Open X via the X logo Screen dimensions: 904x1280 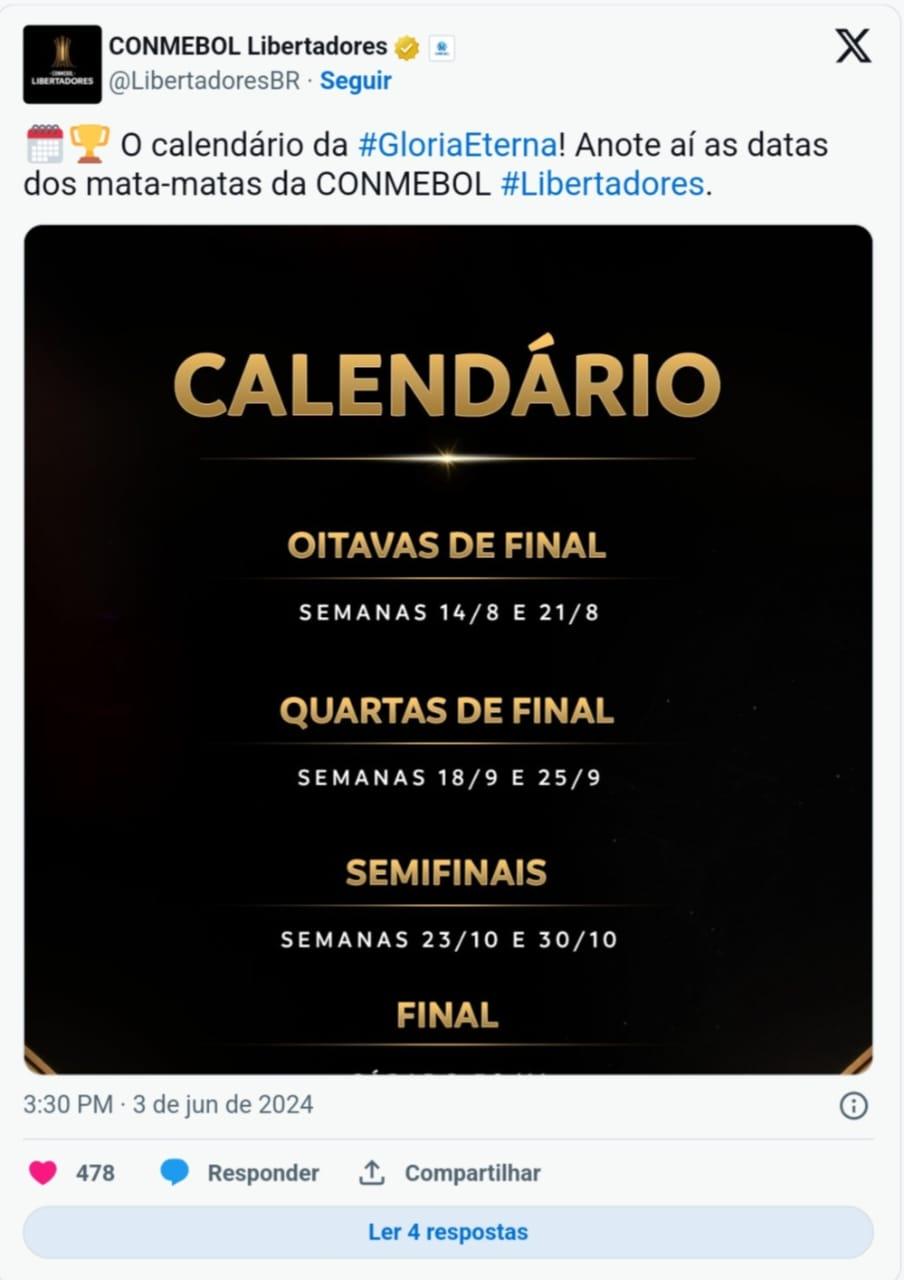[x=853, y=46]
